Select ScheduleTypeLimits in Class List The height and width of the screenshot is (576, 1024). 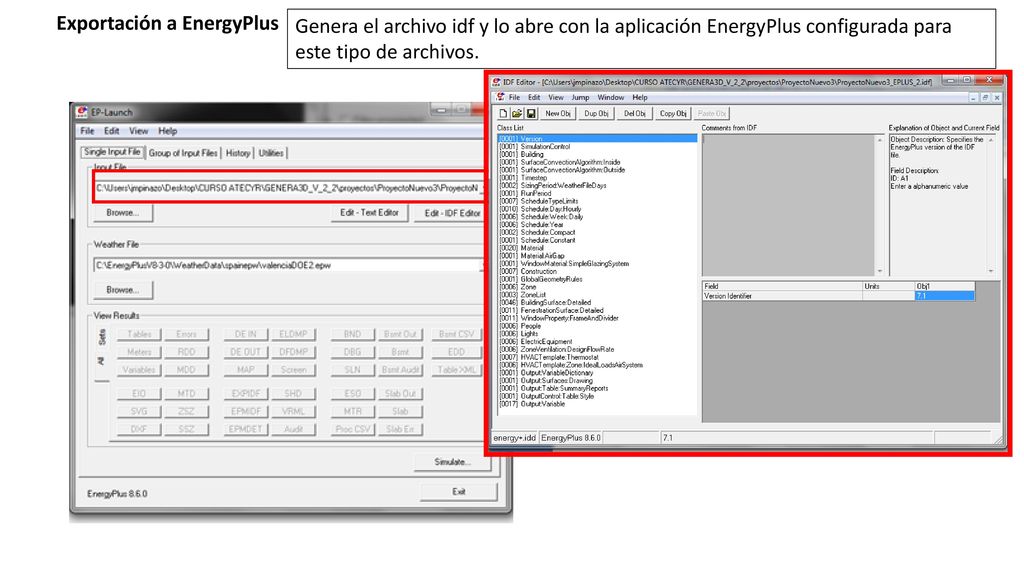[x=539, y=201]
